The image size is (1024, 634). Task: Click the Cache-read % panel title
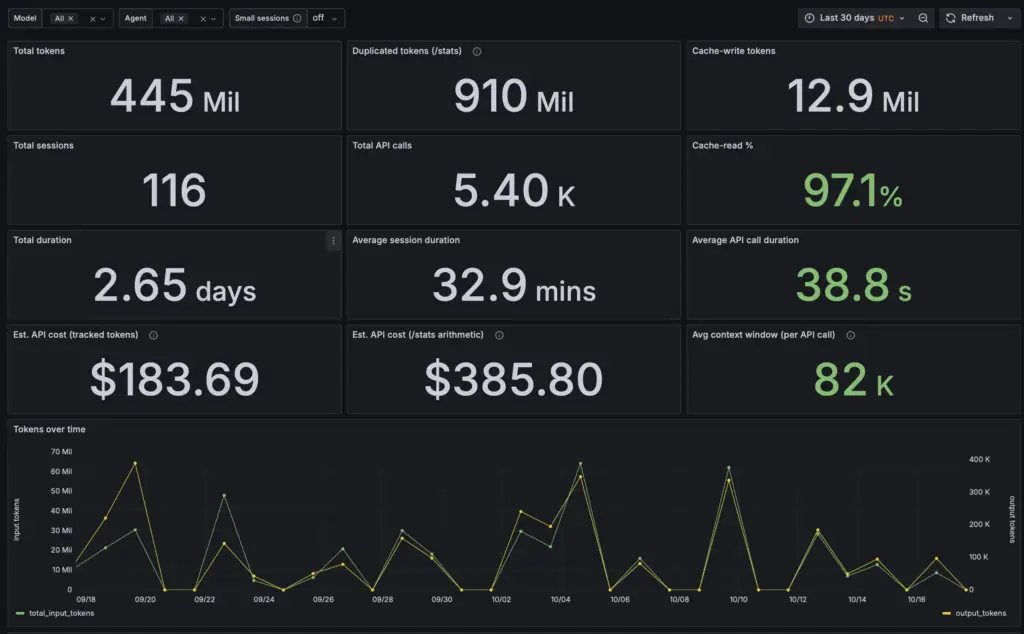(722, 146)
